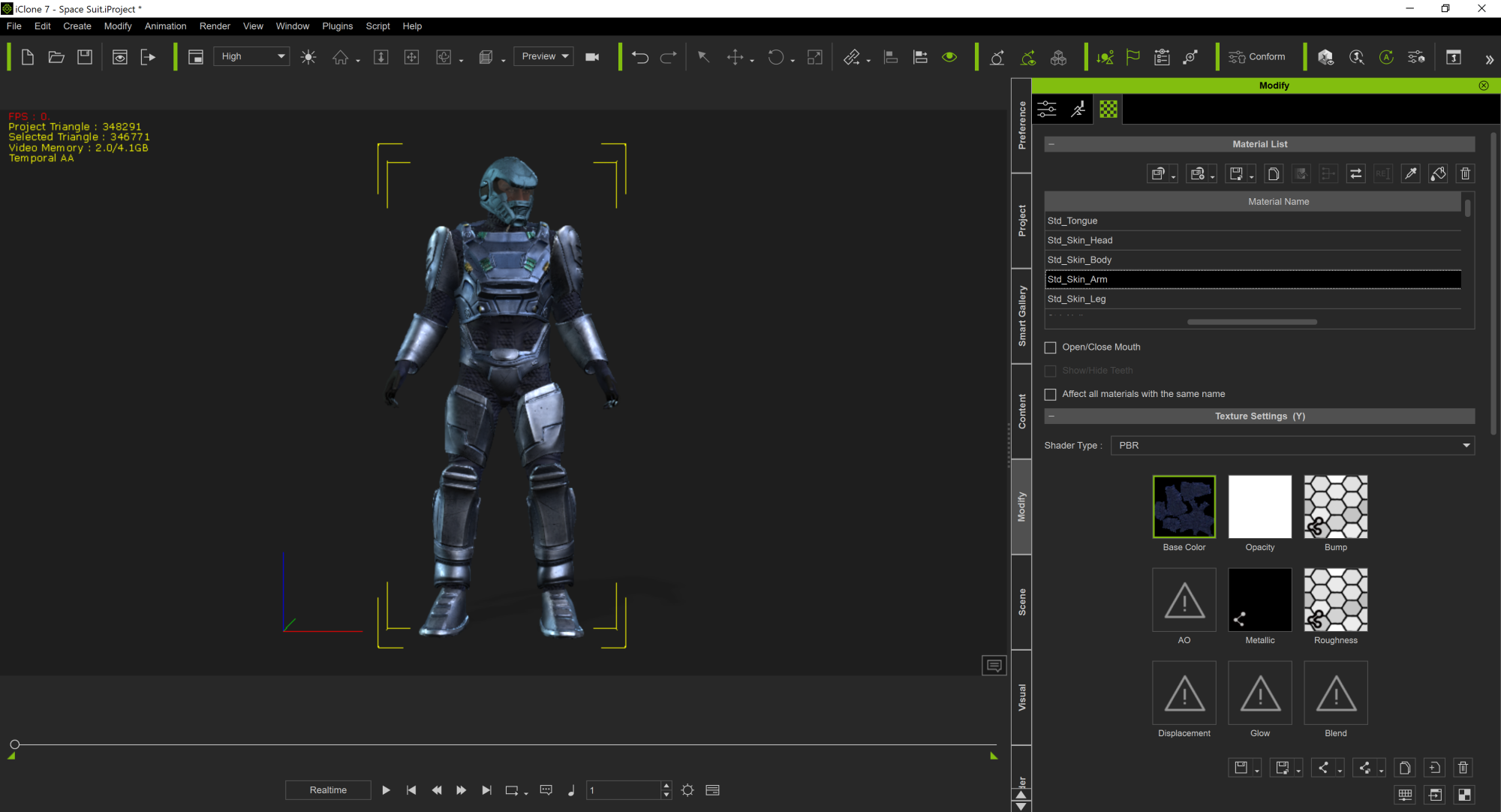Enable Affect all materials with same name

pos(1051,395)
